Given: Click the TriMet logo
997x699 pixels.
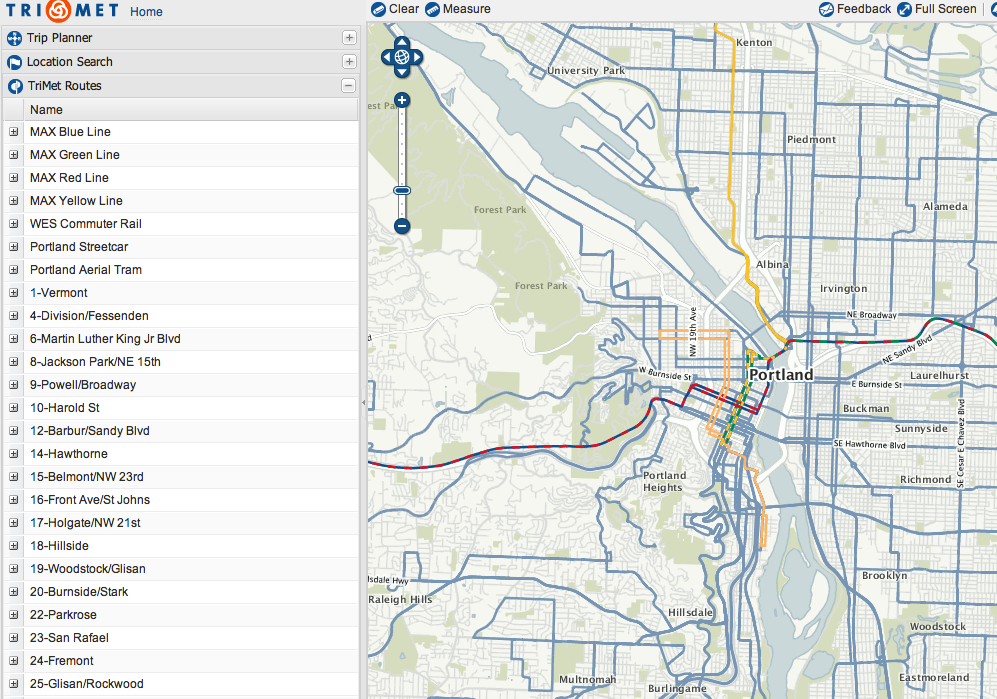Looking at the screenshot, I should 62,12.
